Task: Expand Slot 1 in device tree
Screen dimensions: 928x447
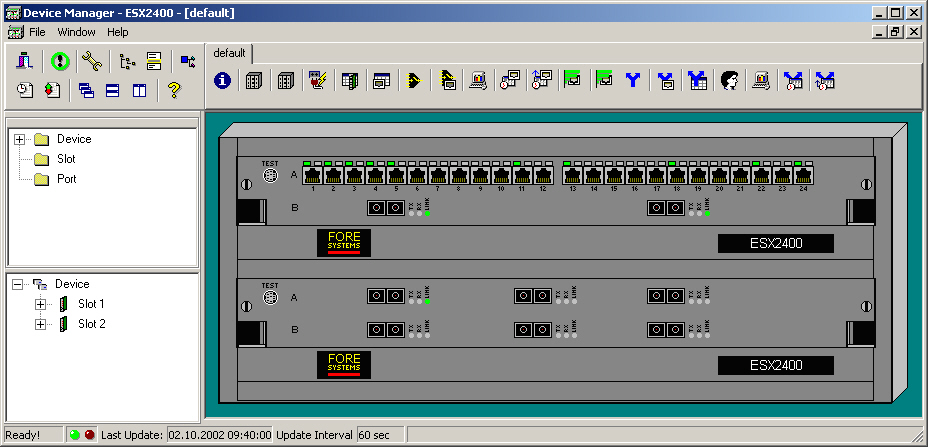Action: (41, 304)
